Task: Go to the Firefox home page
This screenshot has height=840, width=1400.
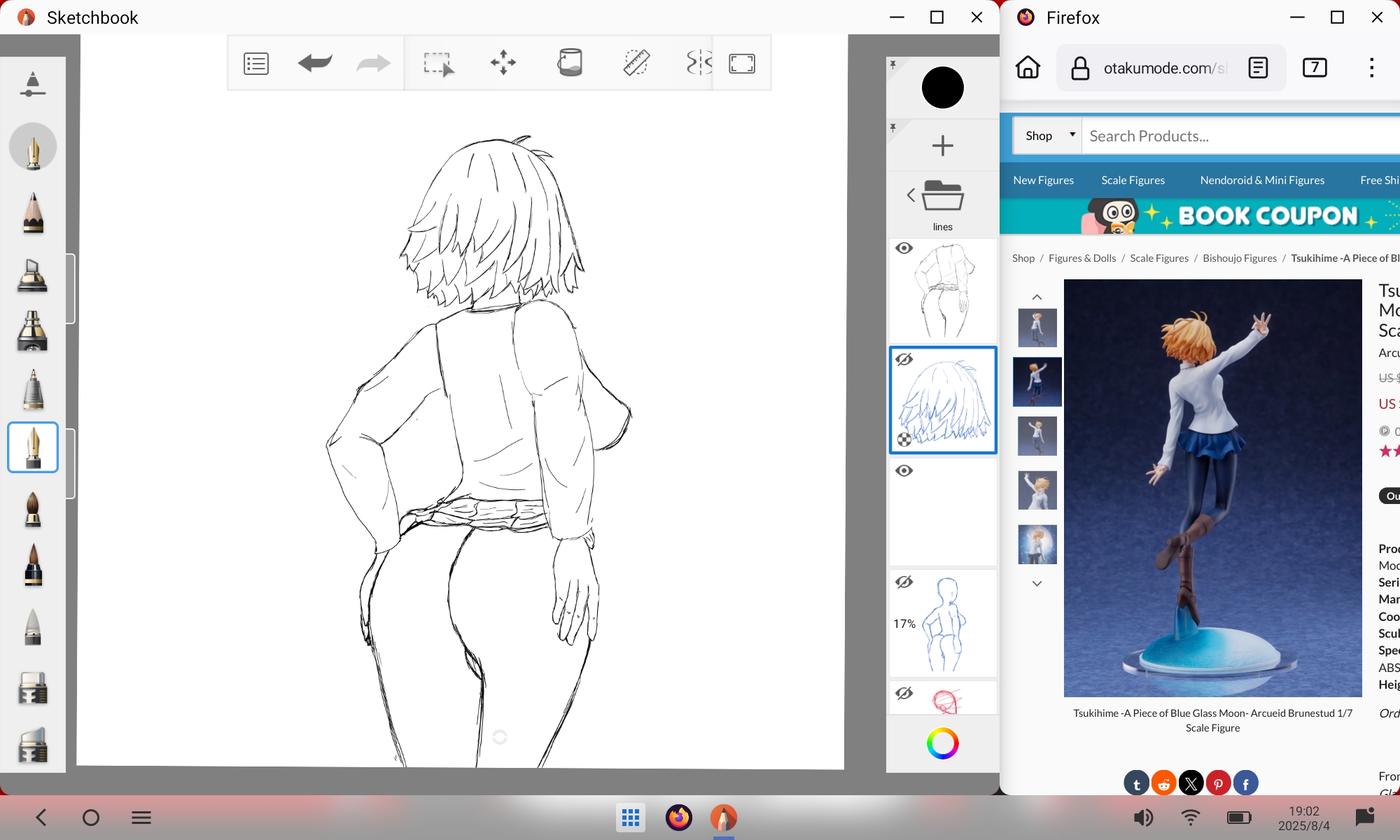Action: pos(1028,68)
